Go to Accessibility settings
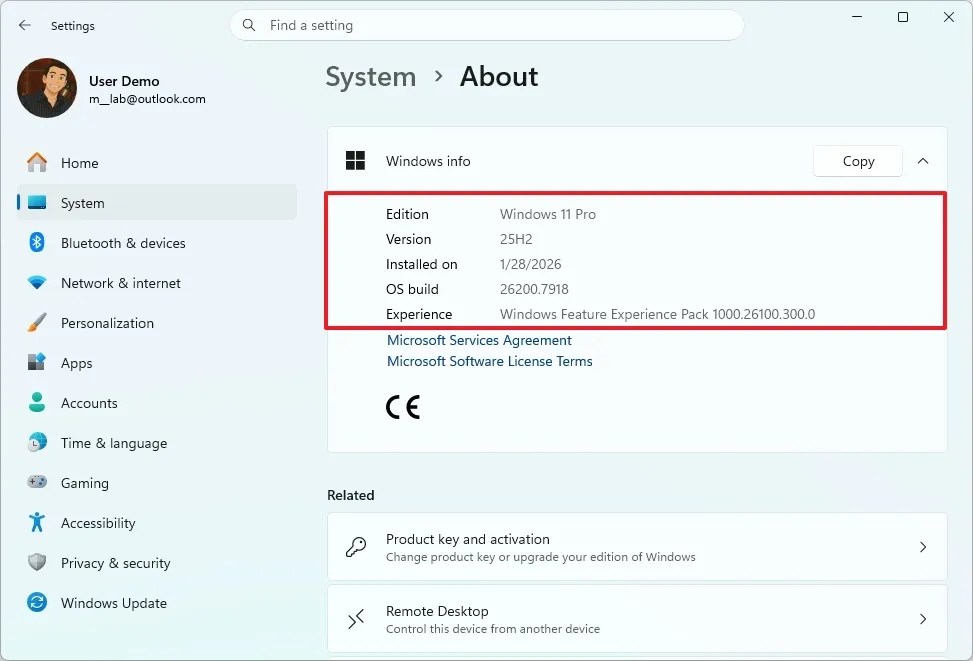 98,523
